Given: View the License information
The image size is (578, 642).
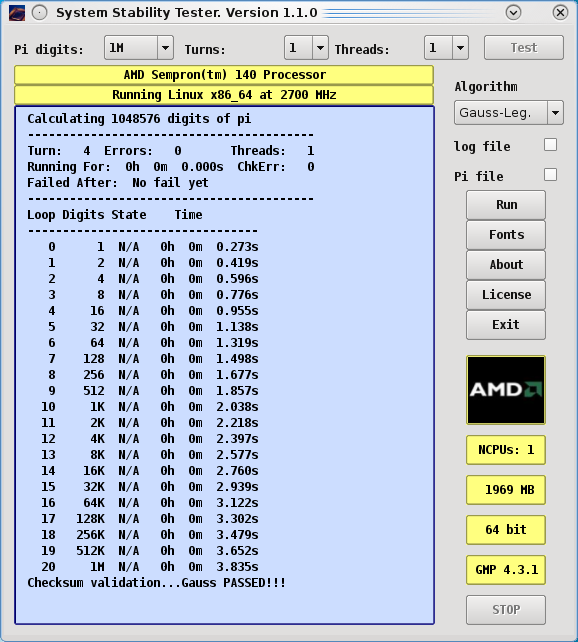Looking at the screenshot, I should click(x=506, y=295).
